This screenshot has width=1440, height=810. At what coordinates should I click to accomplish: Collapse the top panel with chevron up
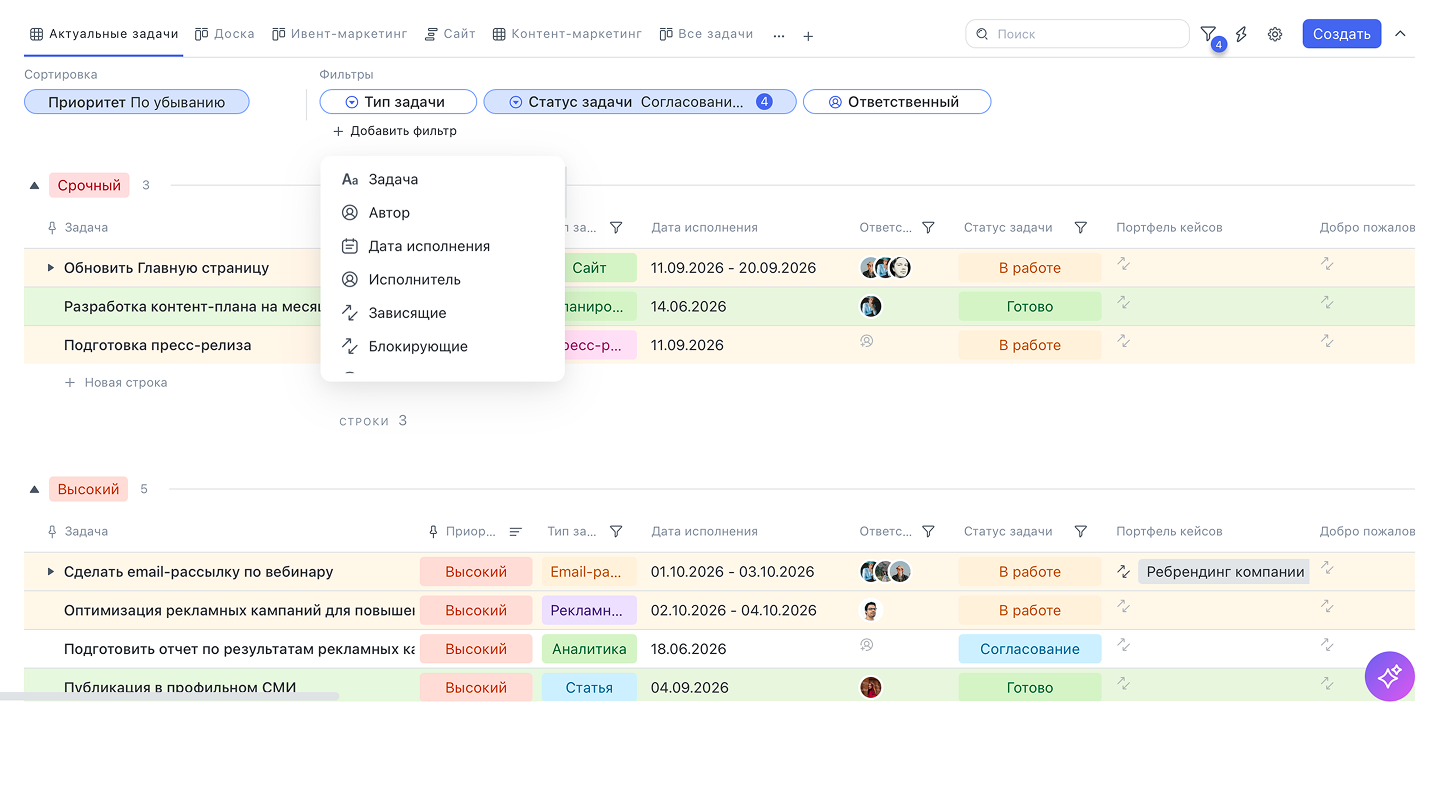1400,34
